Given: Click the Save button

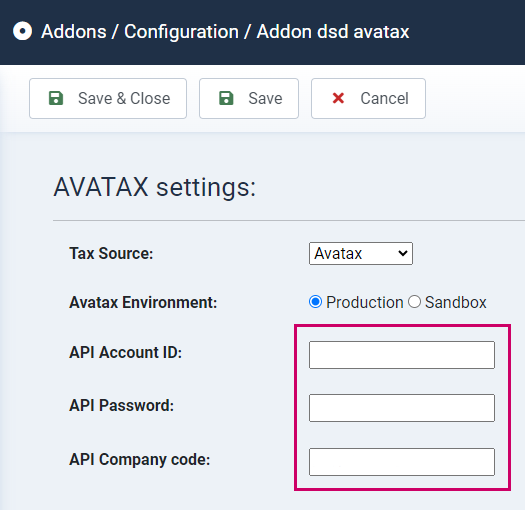Looking at the screenshot, I should [249, 98].
